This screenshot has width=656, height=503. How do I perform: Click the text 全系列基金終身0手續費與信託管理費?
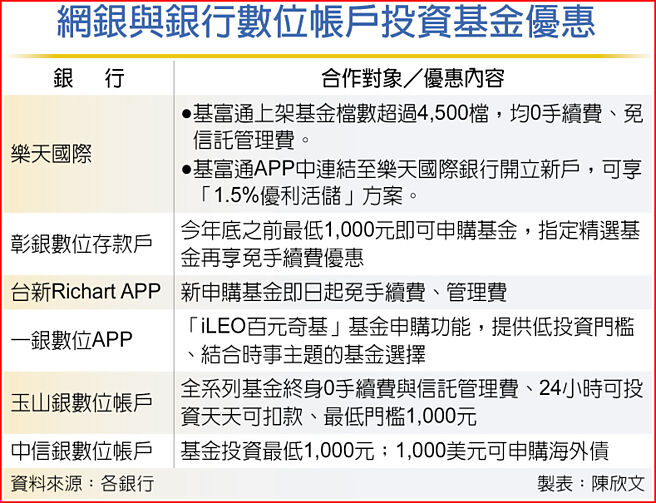point(349,390)
